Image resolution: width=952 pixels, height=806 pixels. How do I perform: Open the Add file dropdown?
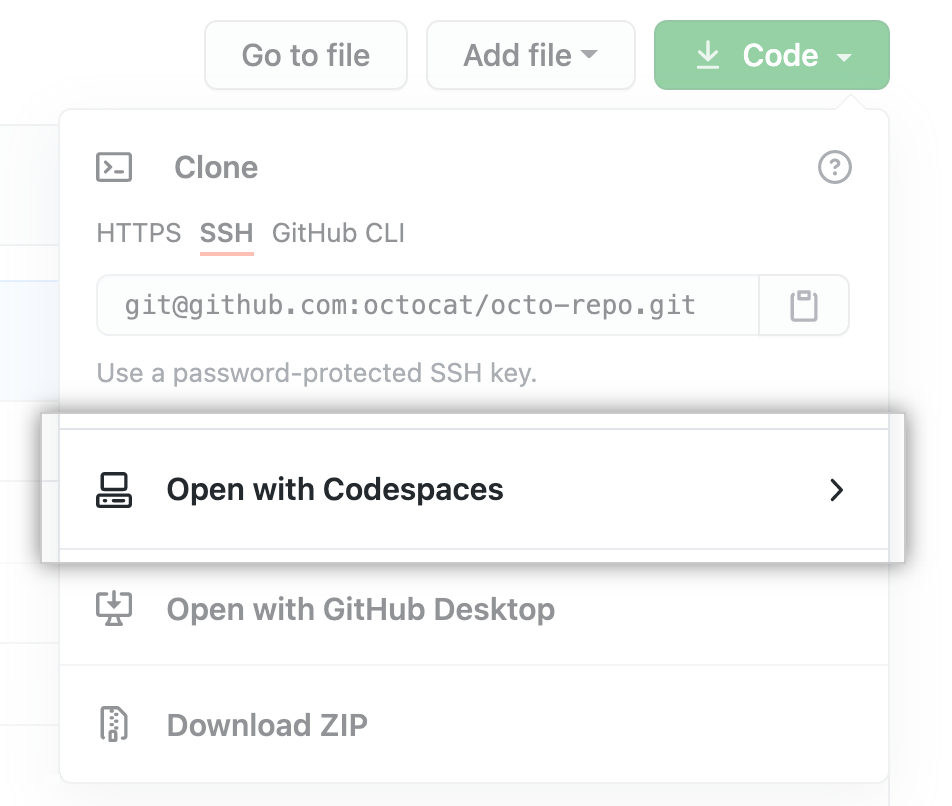click(530, 55)
